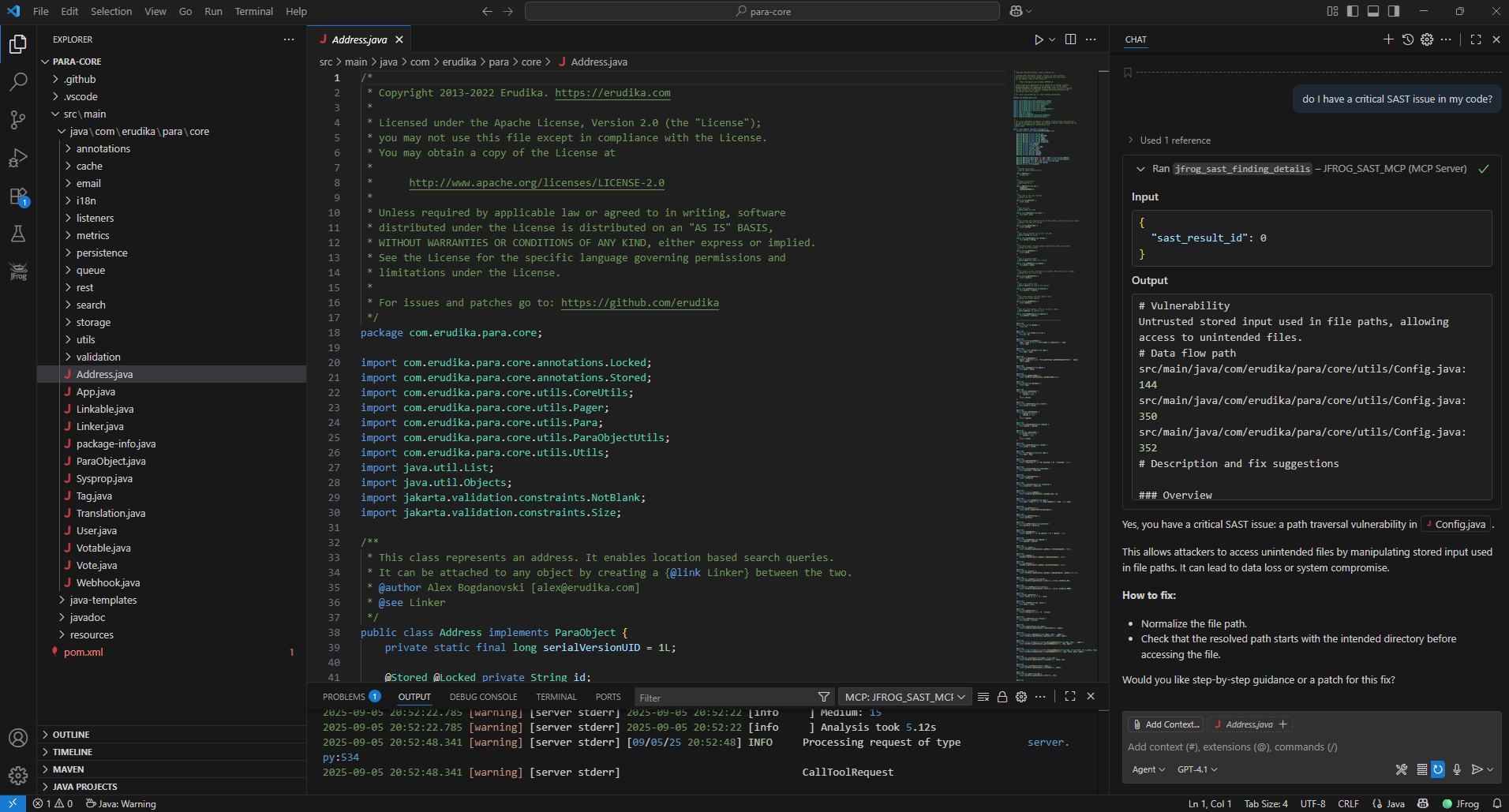1509x812 pixels.
Task: Open the MCP: JFROG_SAST_MCP output channel dropdown
Action: click(904, 697)
